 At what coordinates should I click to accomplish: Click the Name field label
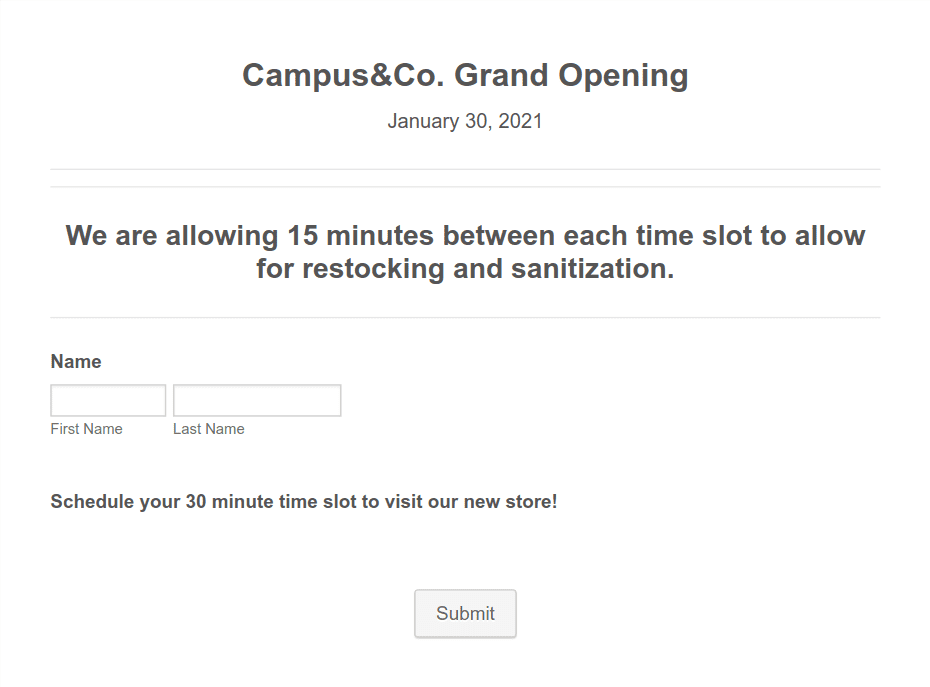click(75, 361)
